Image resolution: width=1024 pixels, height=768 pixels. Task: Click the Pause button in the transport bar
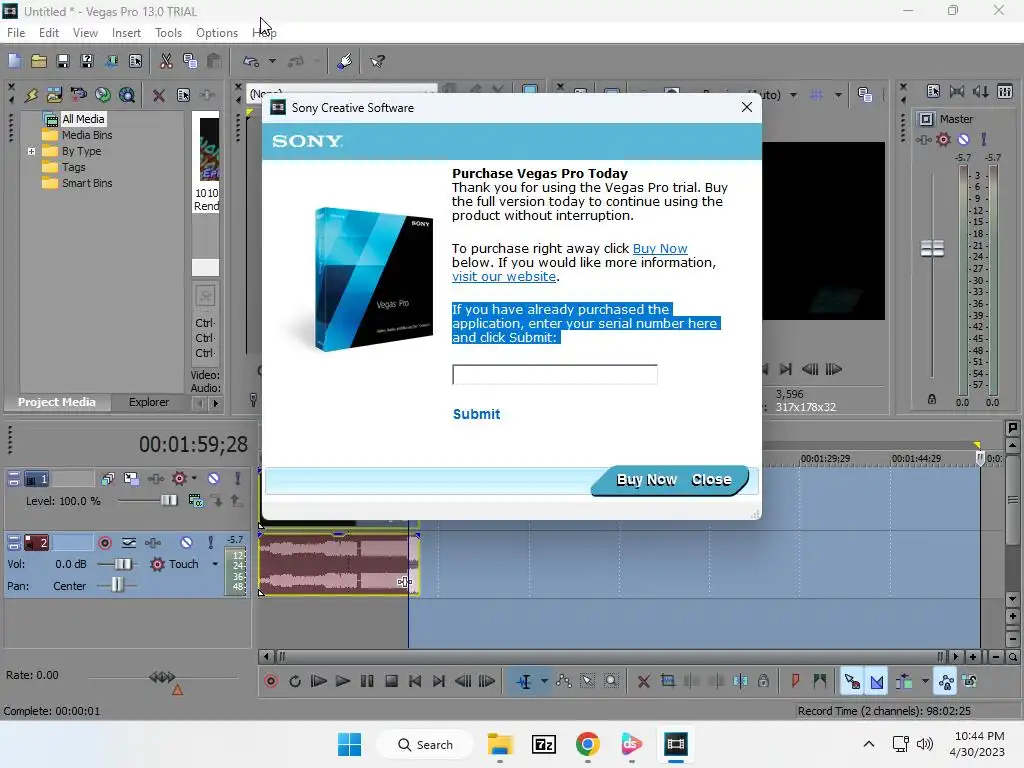[x=367, y=681]
